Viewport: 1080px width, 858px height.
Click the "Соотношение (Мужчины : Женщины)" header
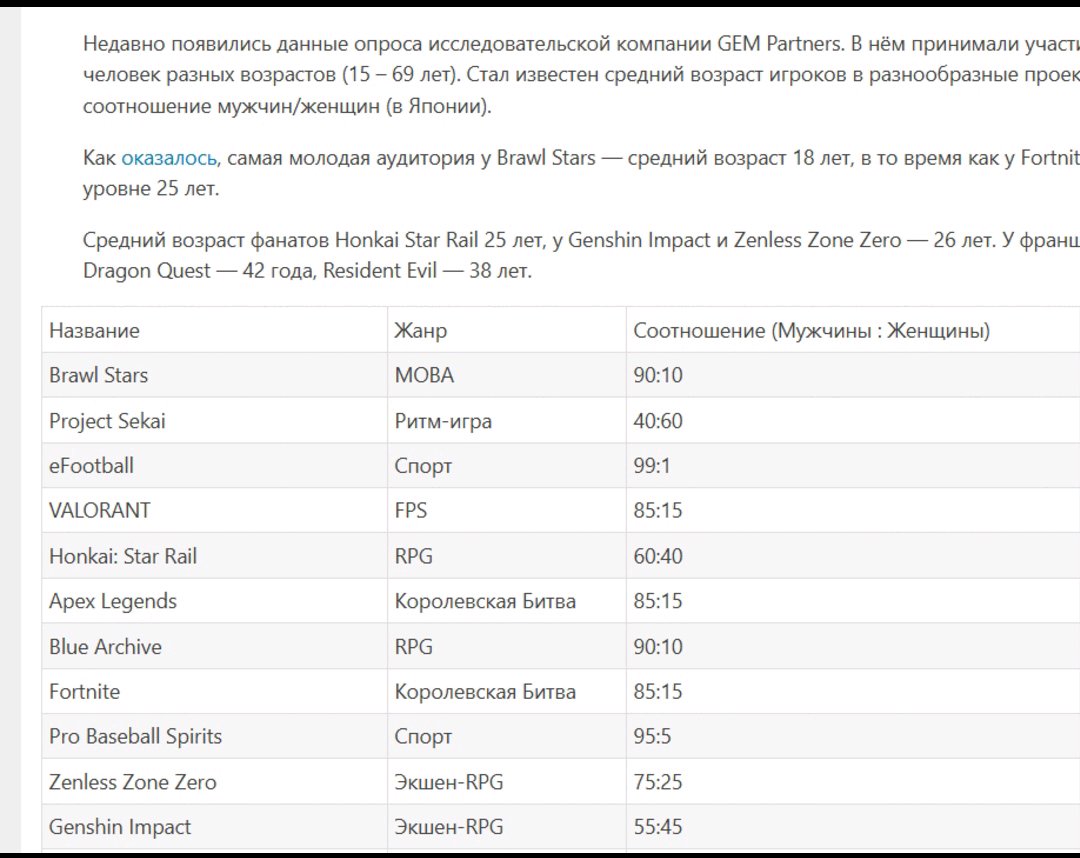click(x=811, y=331)
